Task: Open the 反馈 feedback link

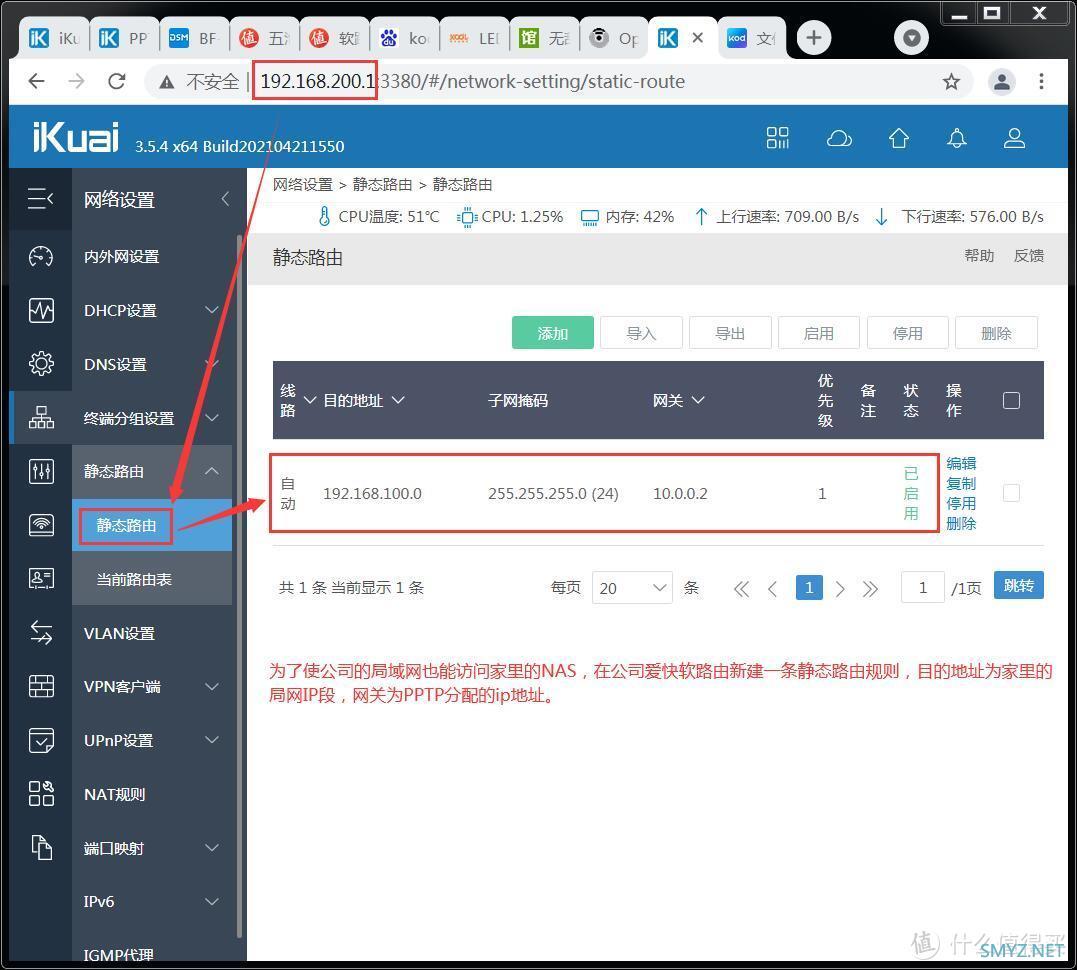Action: pos(1029,256)
